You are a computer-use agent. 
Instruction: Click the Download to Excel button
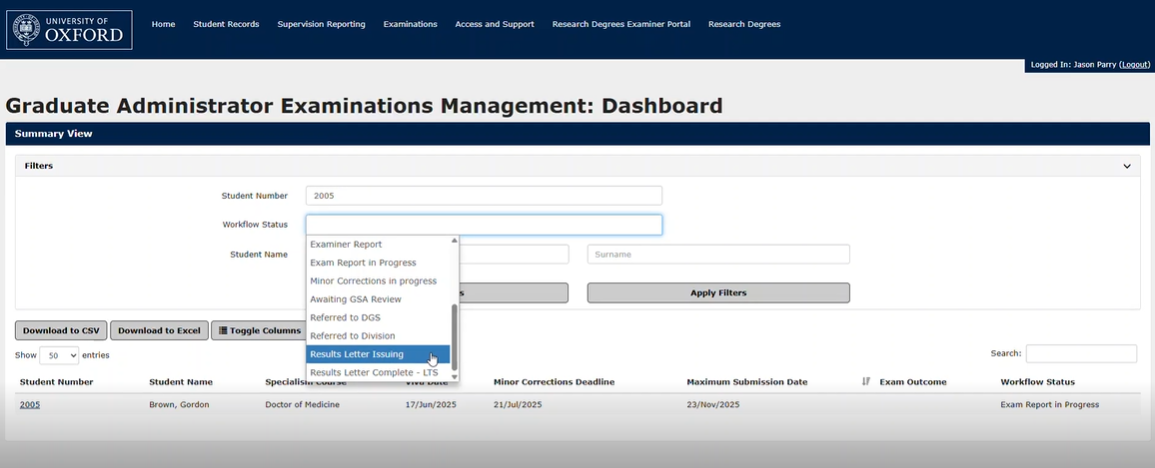159,331
